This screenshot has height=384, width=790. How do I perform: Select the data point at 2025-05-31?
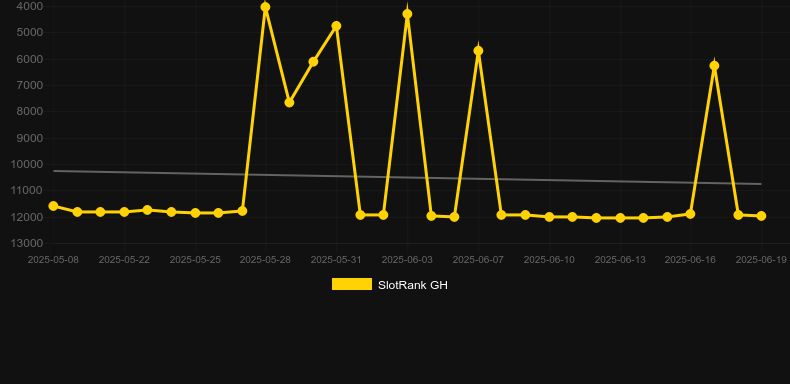click(337, 26)
